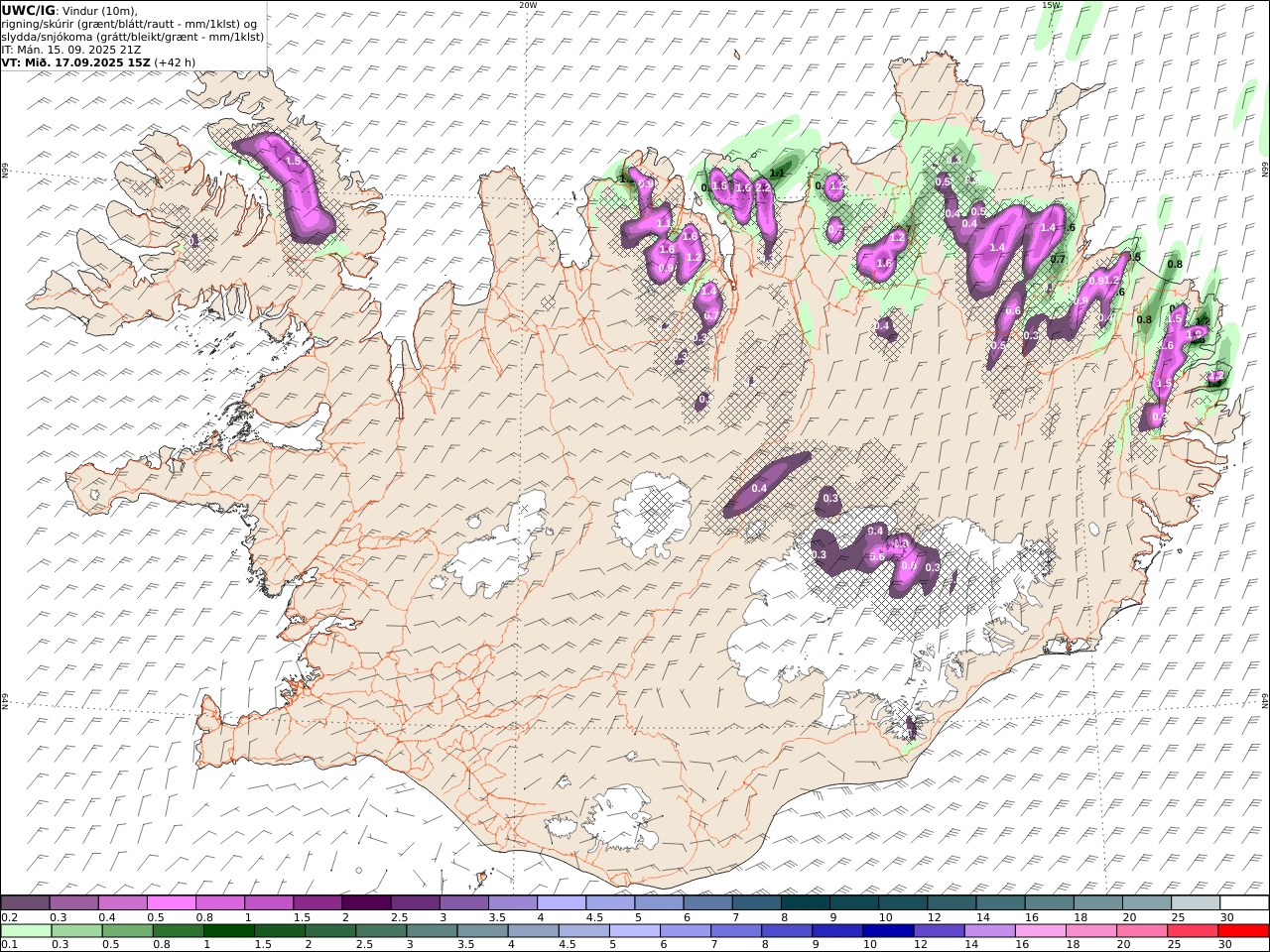Select lower legend violet swatch between 14 and 16
1270x952 pixels.
coord(989,930)
